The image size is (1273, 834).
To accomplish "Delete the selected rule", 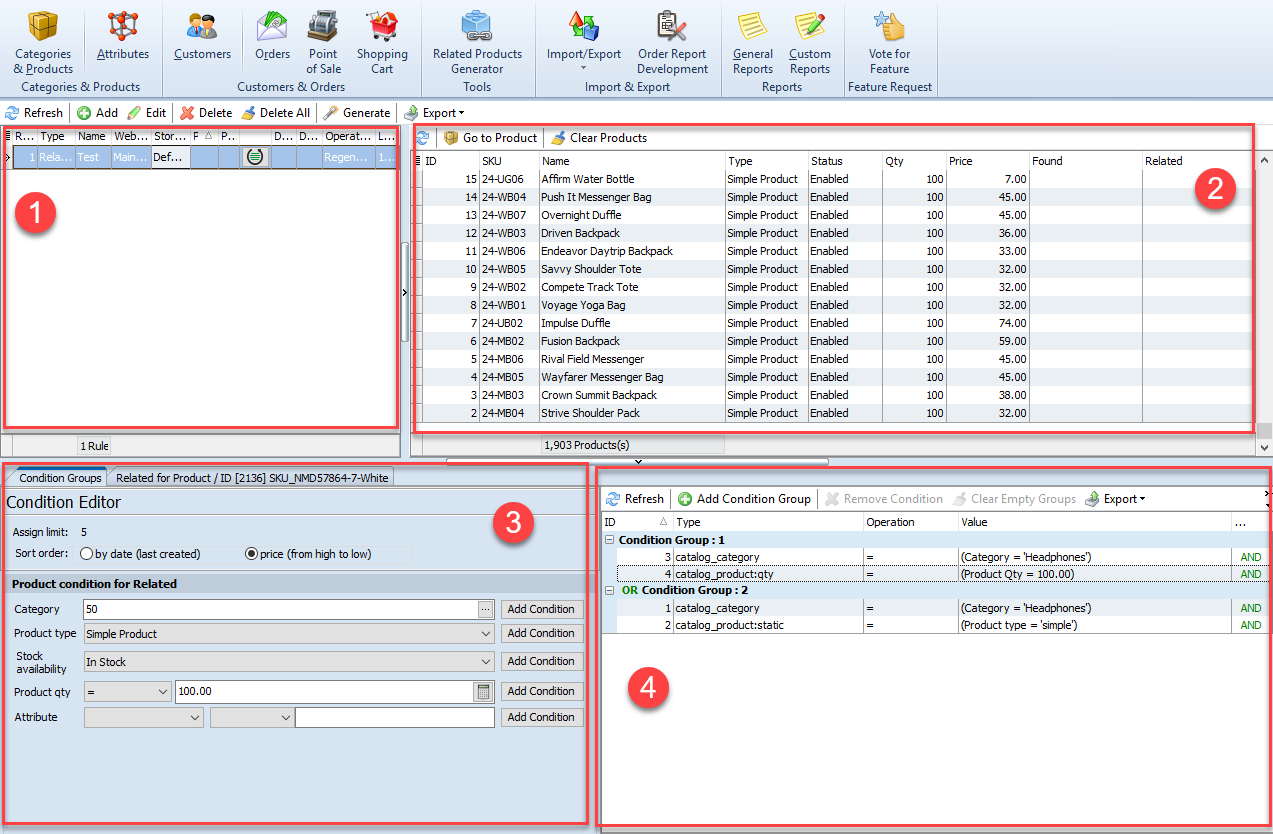I will tap(206, 113).
